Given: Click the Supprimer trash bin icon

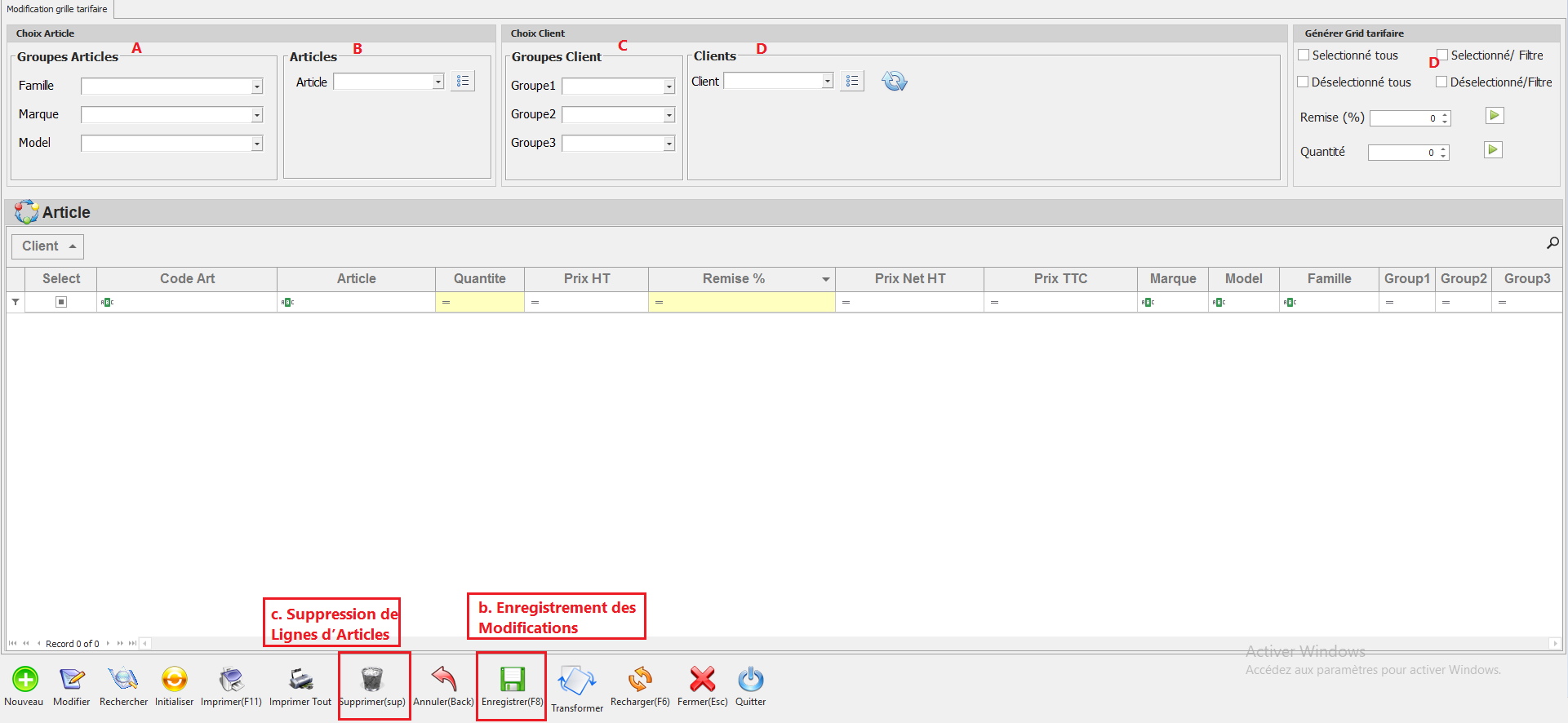Looking at the screenshot, I should point(372,679).
